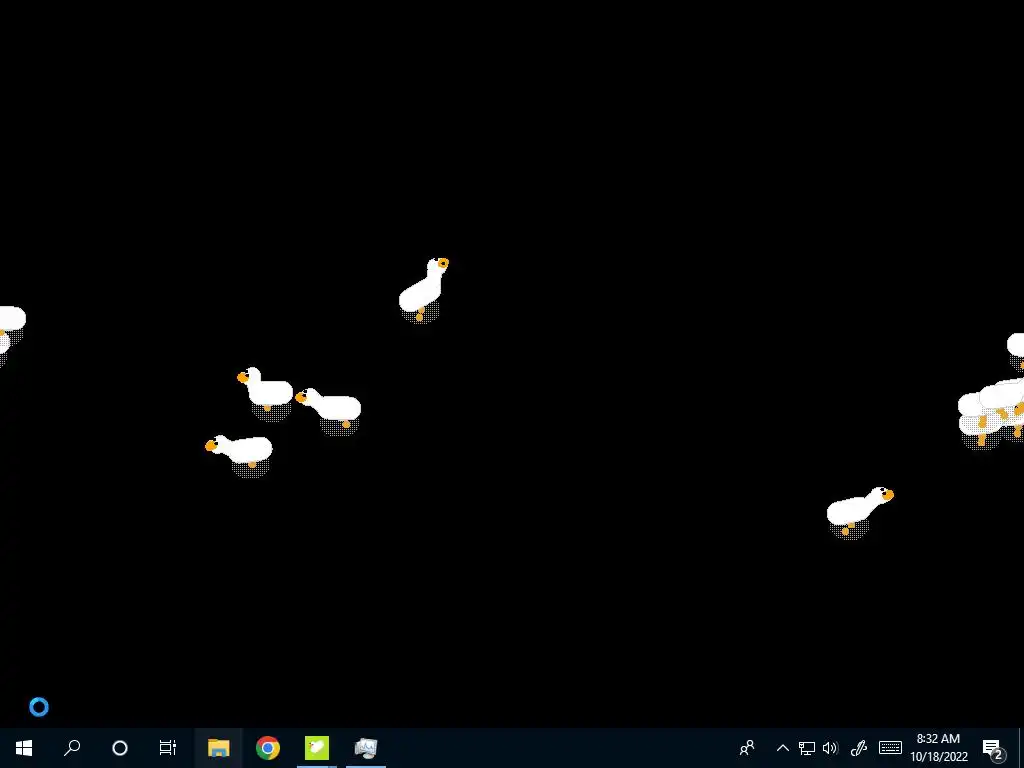The height and width of the screenshot is (768, 1024).
Task: Open Task View on the taskbar
Action: [x=168, y=748]
